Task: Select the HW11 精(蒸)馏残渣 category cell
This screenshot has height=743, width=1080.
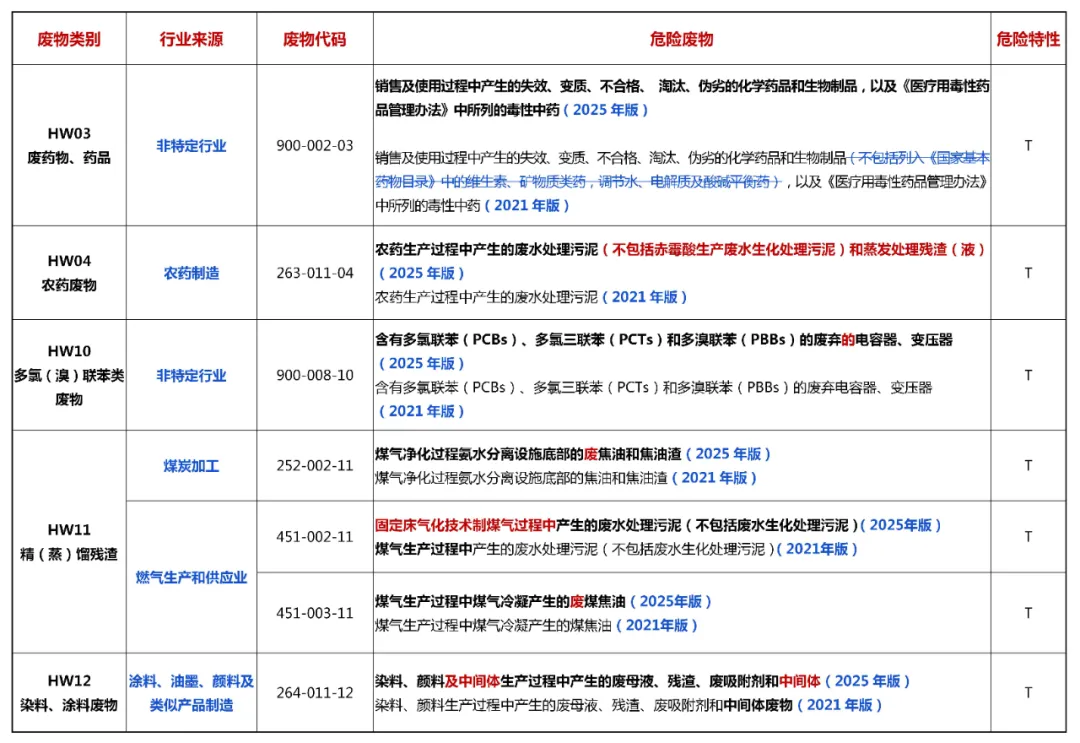Action: [x=68, y=542]
